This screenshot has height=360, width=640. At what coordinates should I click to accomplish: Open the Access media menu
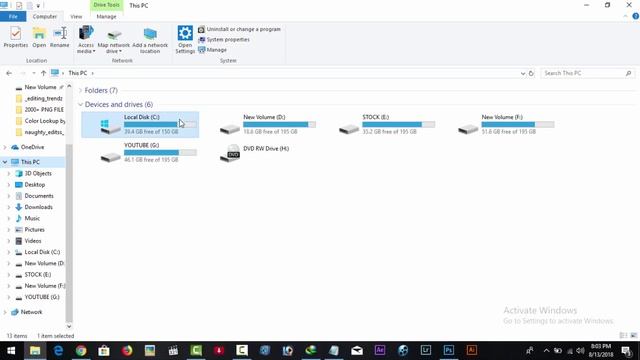click(x=86, y=39)
